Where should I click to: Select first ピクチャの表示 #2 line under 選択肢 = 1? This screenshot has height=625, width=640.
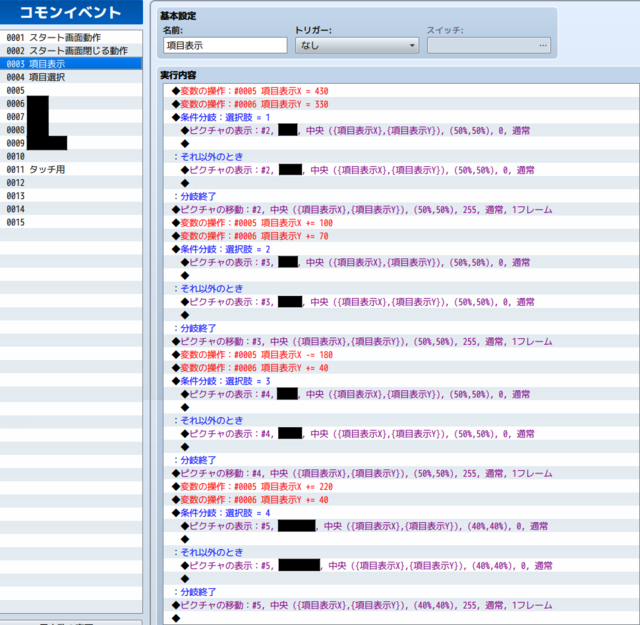[402, 130]
